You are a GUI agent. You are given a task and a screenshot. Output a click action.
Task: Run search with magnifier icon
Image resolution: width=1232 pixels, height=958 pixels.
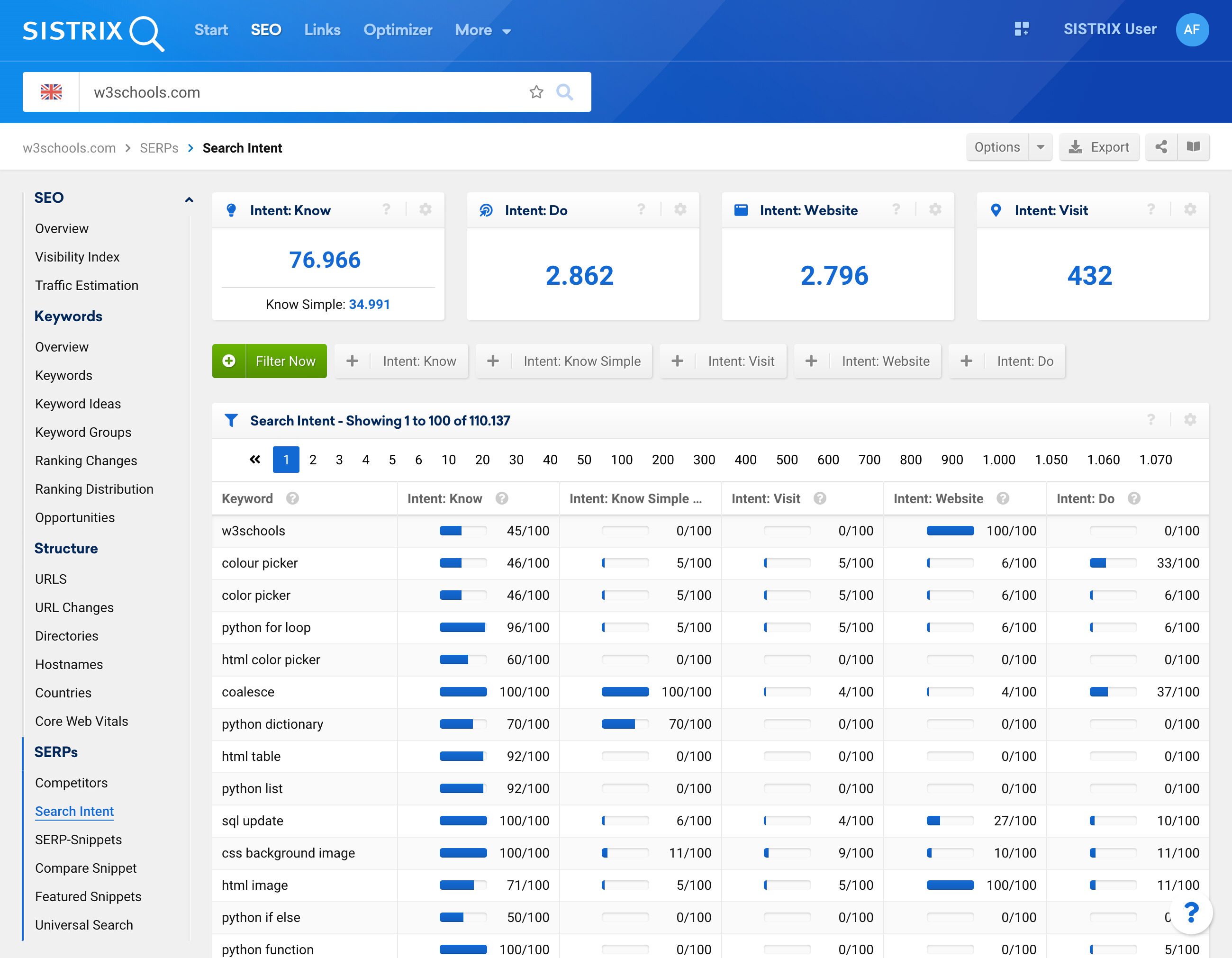click(565, 92)
